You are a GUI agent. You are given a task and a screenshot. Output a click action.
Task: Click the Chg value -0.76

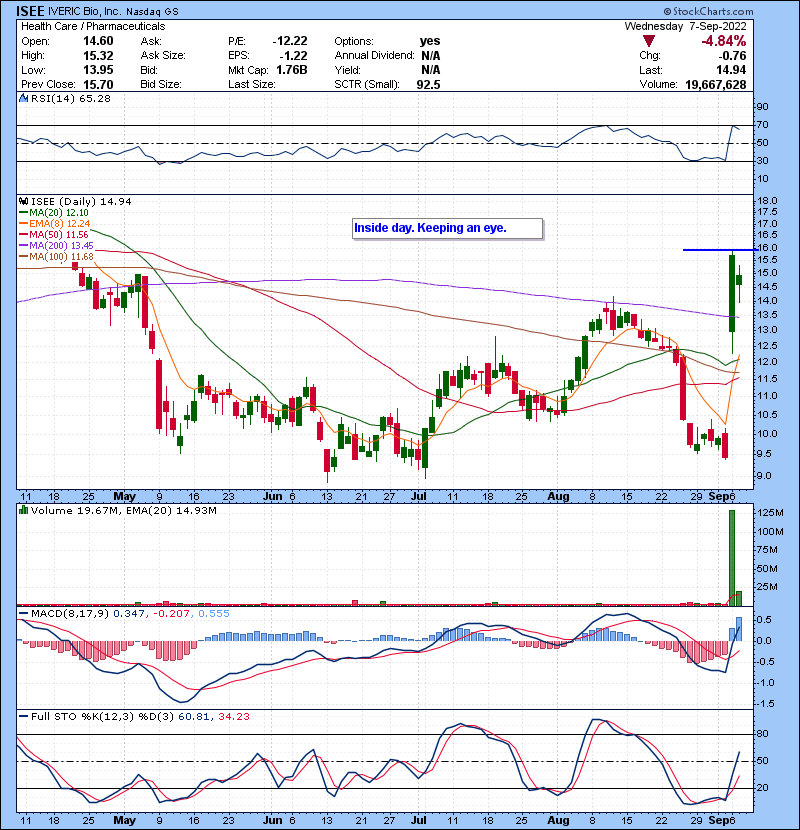[x=732, y=56]
